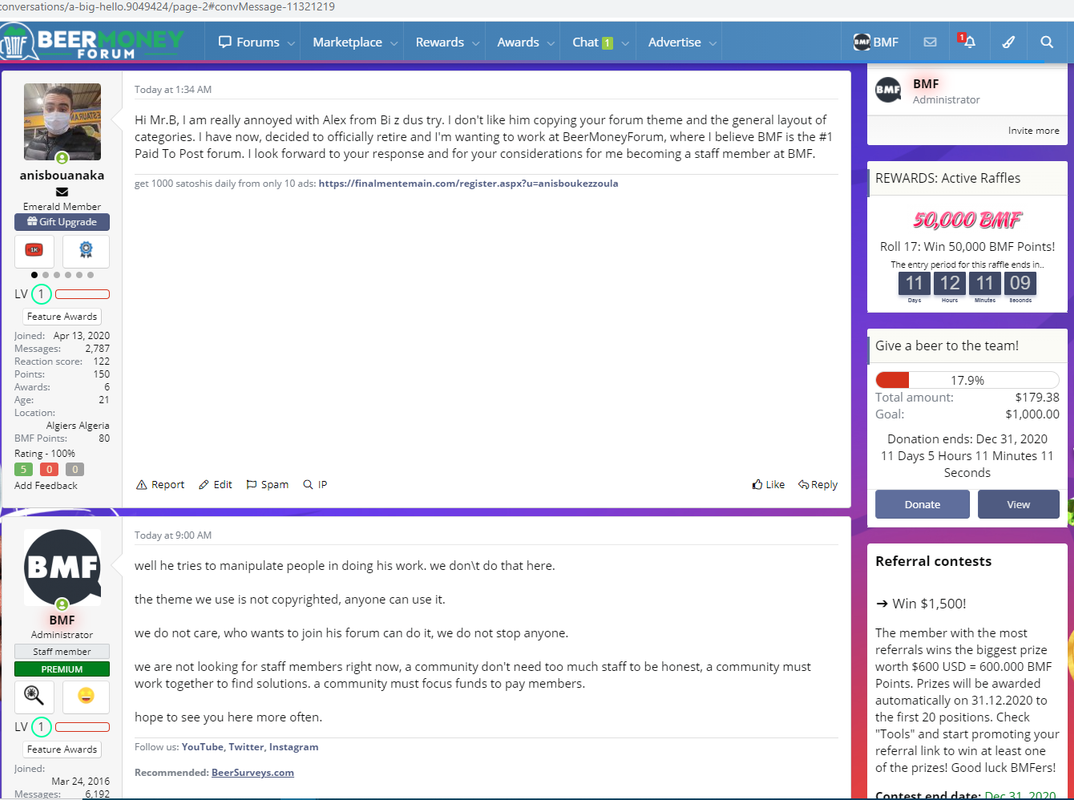This screenshot has width=1074, height=800.
Task: Open the Forums menu
Action: pyautogui.click(x=249, y=42)
